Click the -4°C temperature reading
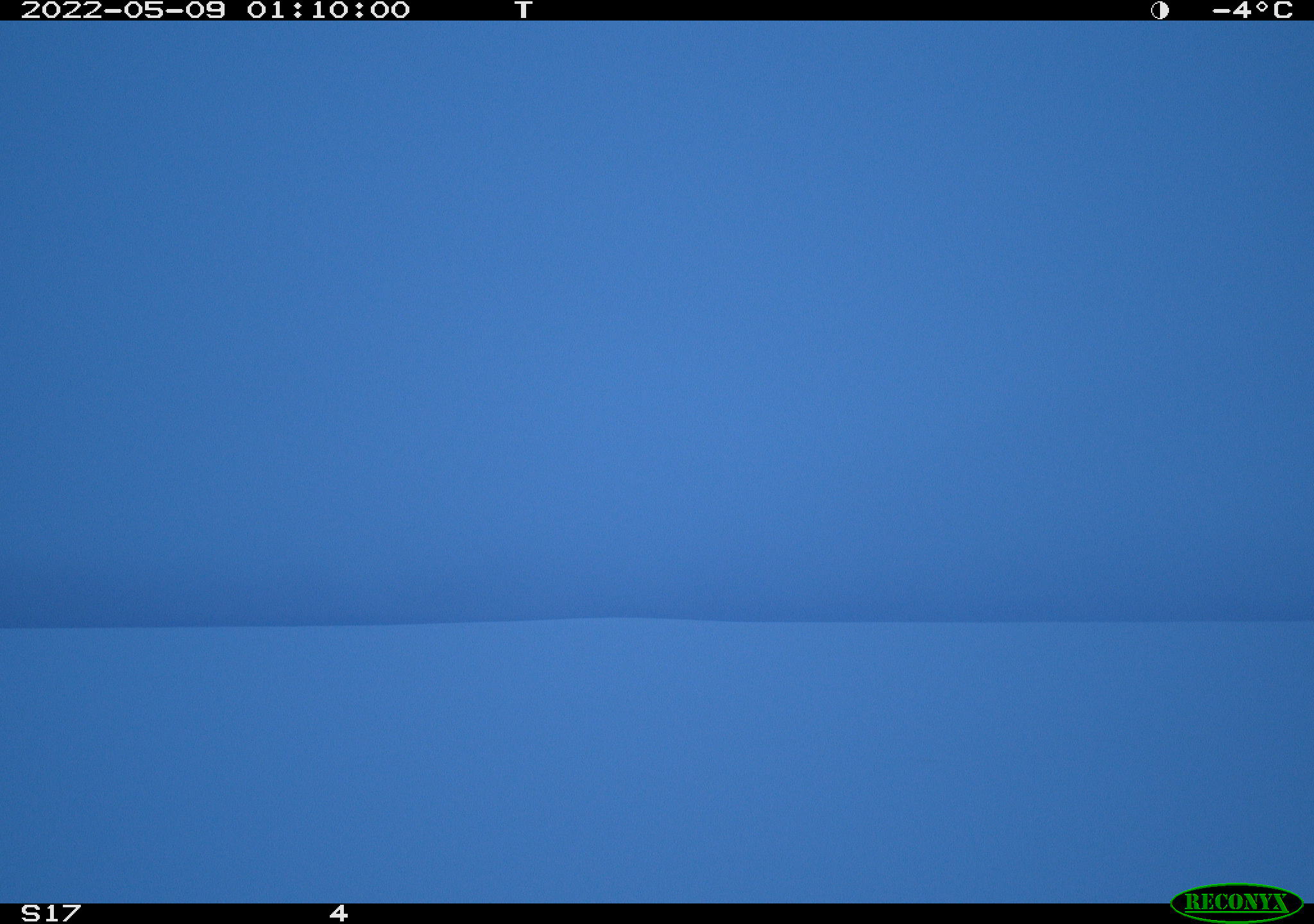Viewport: 1314px width, 924px height. (1252, 10)
